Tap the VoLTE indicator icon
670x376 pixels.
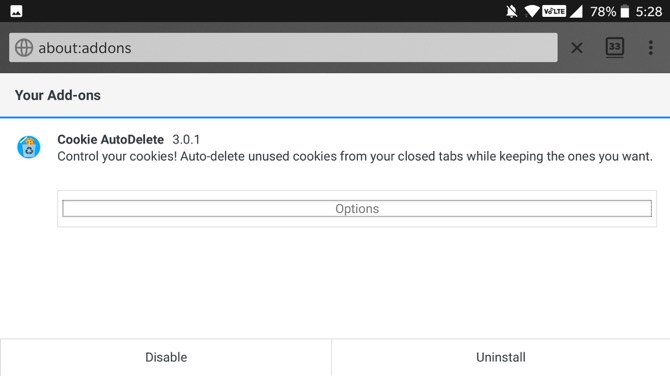[x=554, y=11]
